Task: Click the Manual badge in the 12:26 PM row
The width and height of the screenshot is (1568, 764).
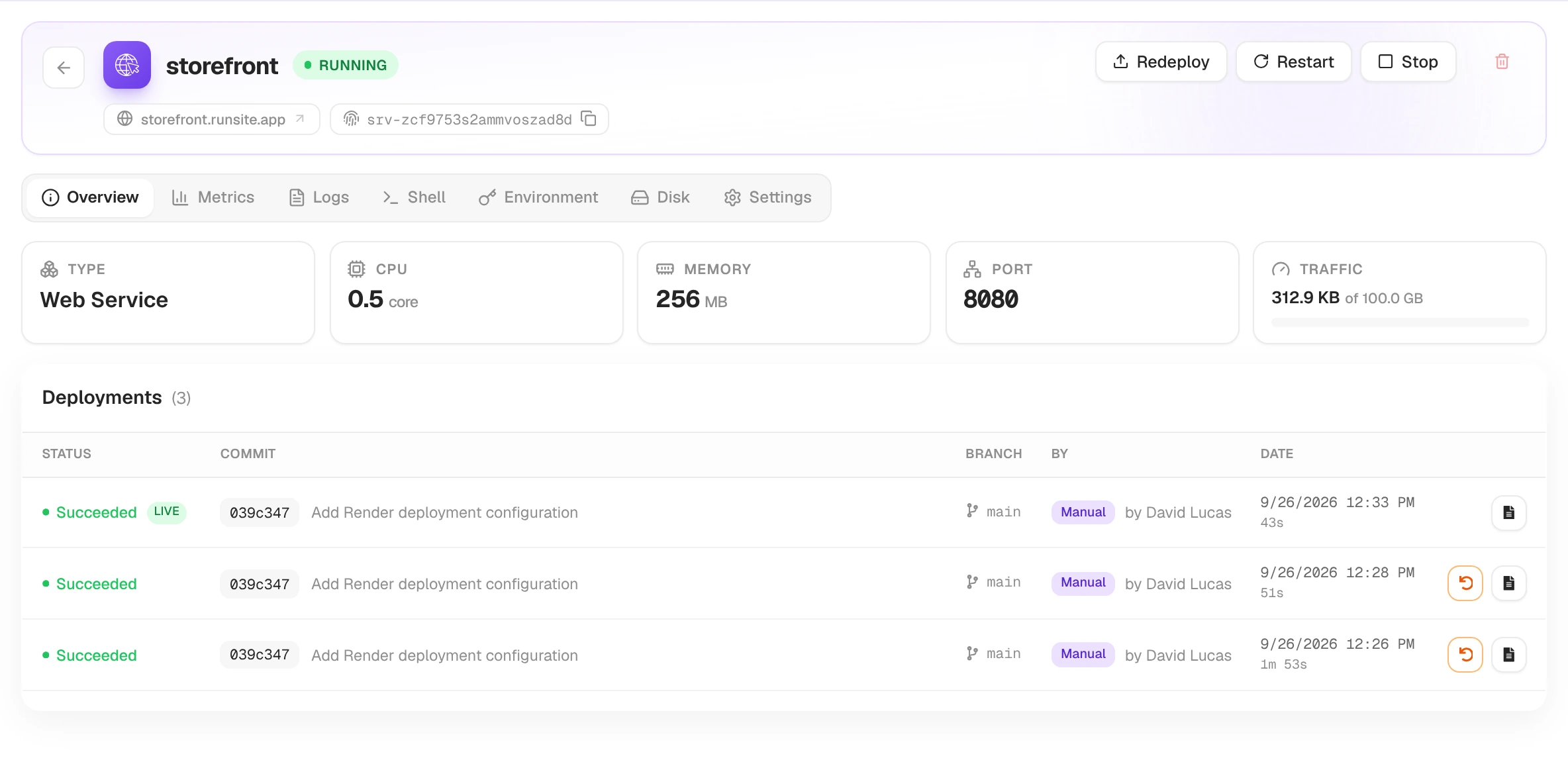Action: [x=1083, y=654]
